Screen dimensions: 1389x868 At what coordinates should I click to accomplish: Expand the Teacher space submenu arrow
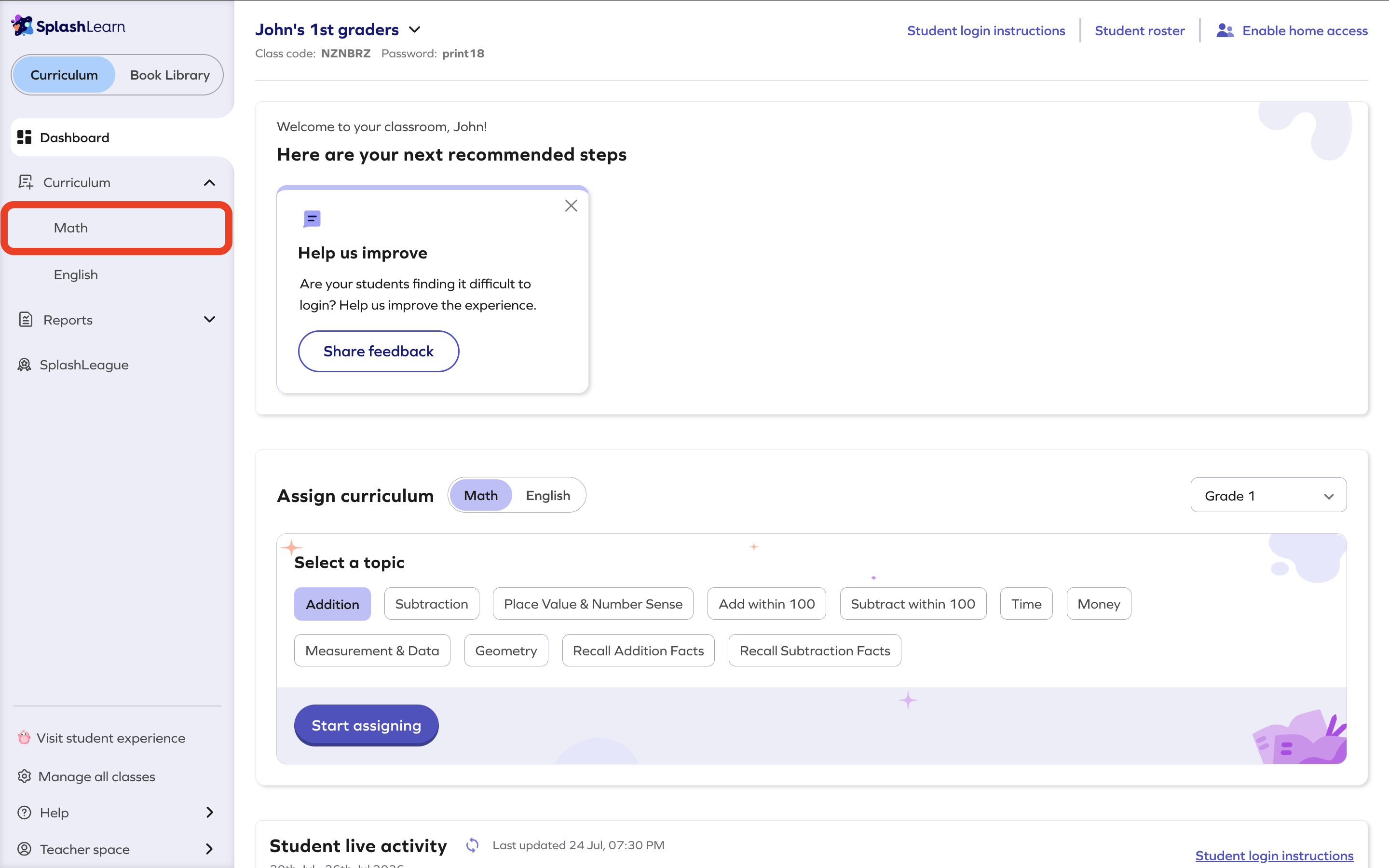[x=209, y=849]
